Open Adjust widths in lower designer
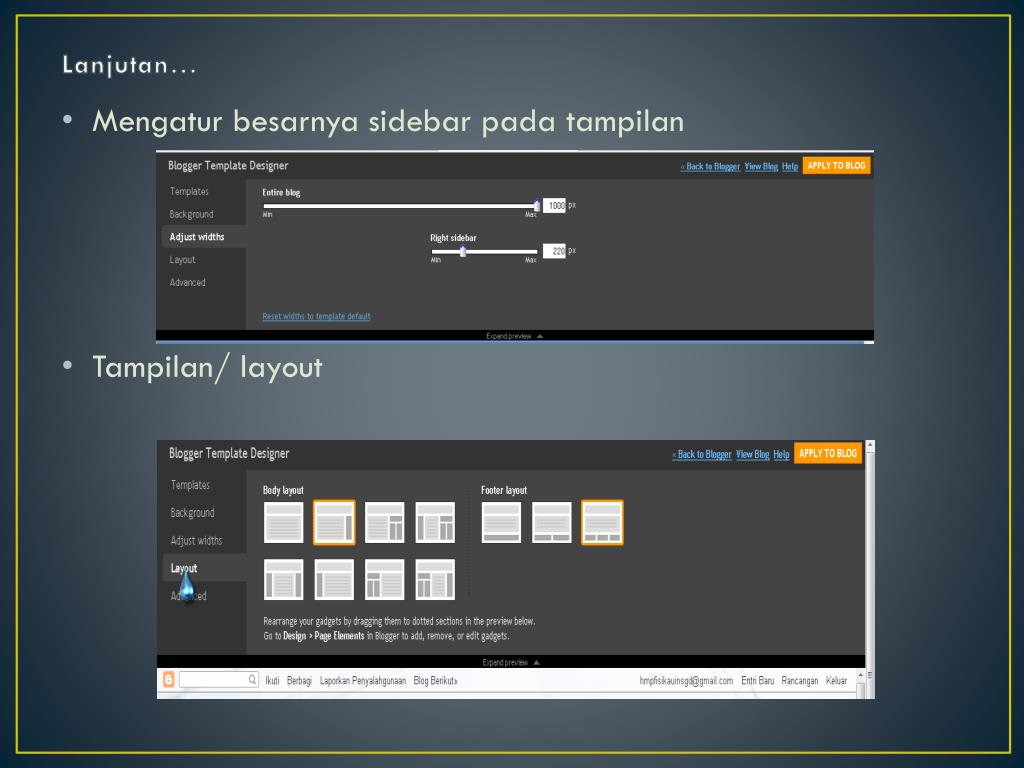 [197, 541]
